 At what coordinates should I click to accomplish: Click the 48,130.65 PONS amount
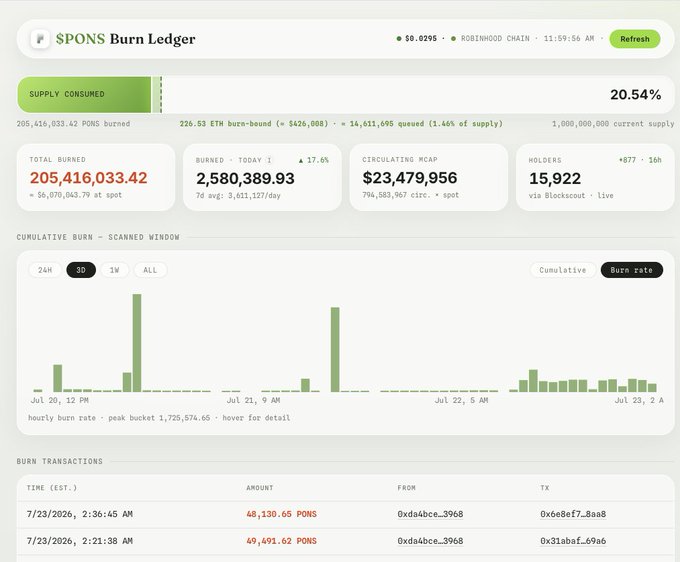point(281,514)
